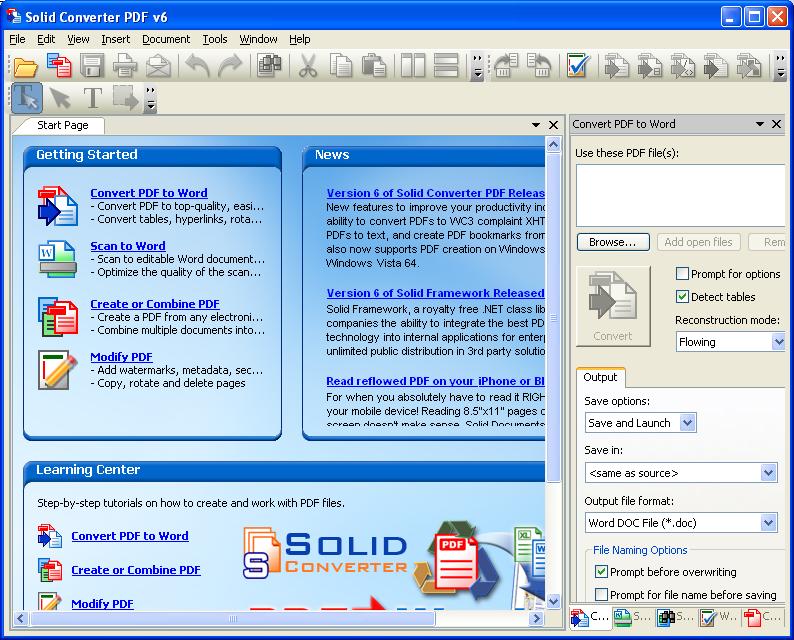The height and width of the screenshot is (640, 794).
Task: Click the Paste clipboard icon
Action: pyautogui.click(x=374, y=66)
